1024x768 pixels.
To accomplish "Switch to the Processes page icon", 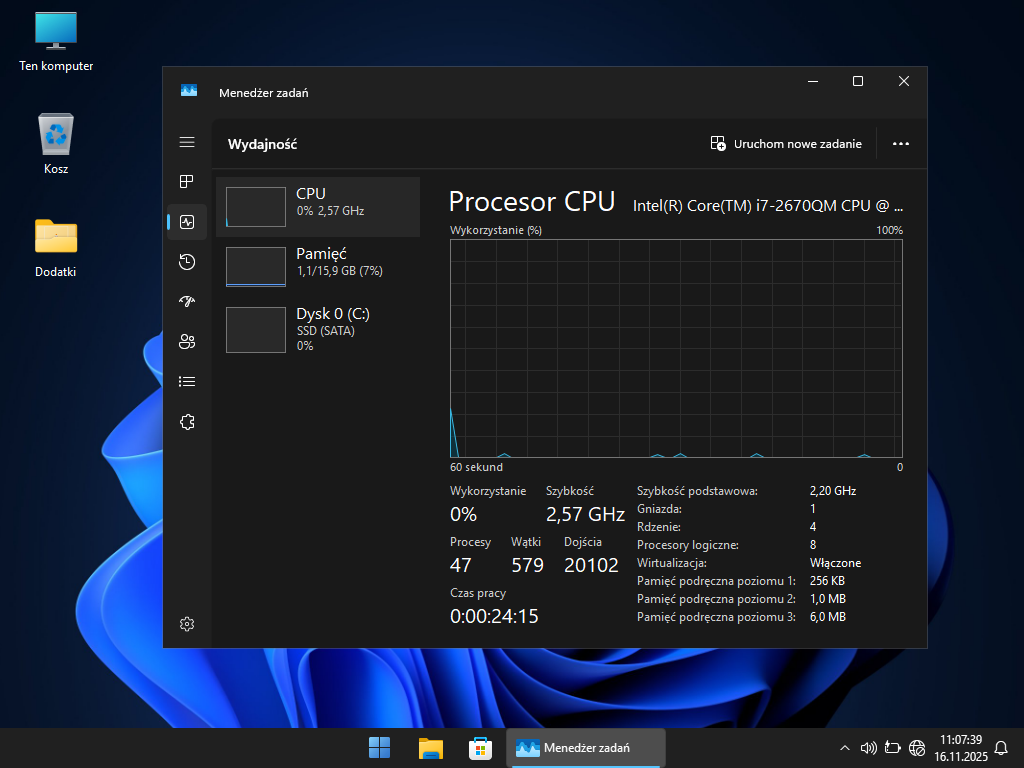I will (187, 182).
